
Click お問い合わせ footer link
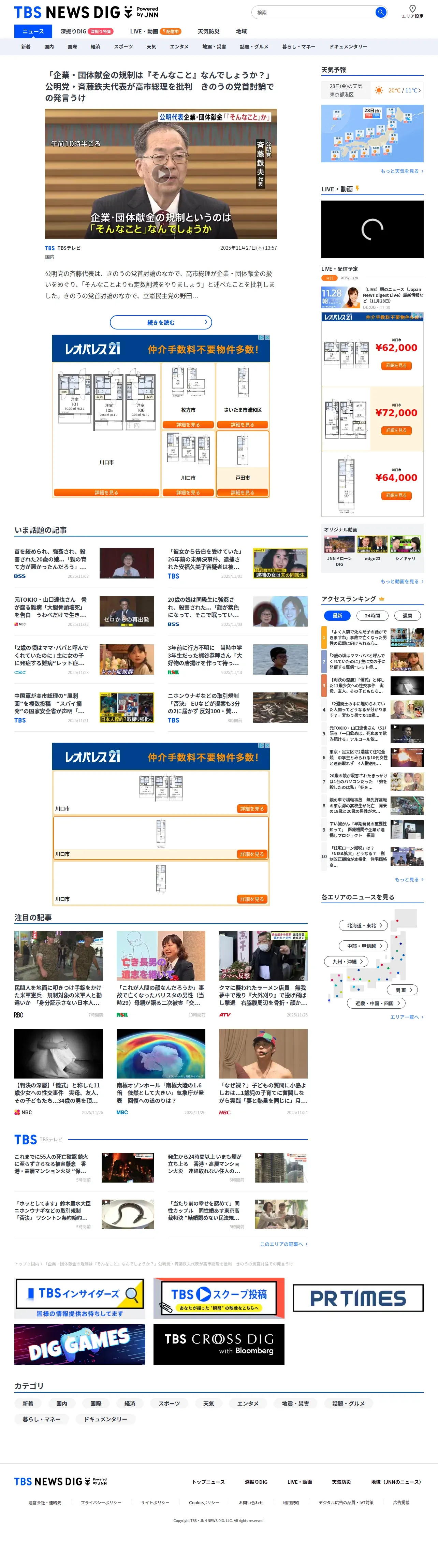251,1502
